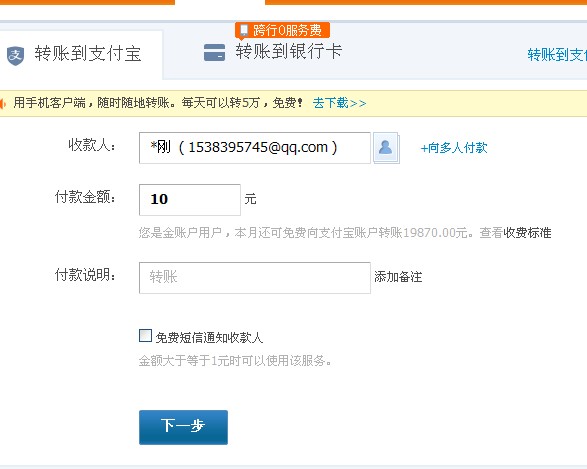
Task: Click the phone icon in orange badge
Action: 244,30
